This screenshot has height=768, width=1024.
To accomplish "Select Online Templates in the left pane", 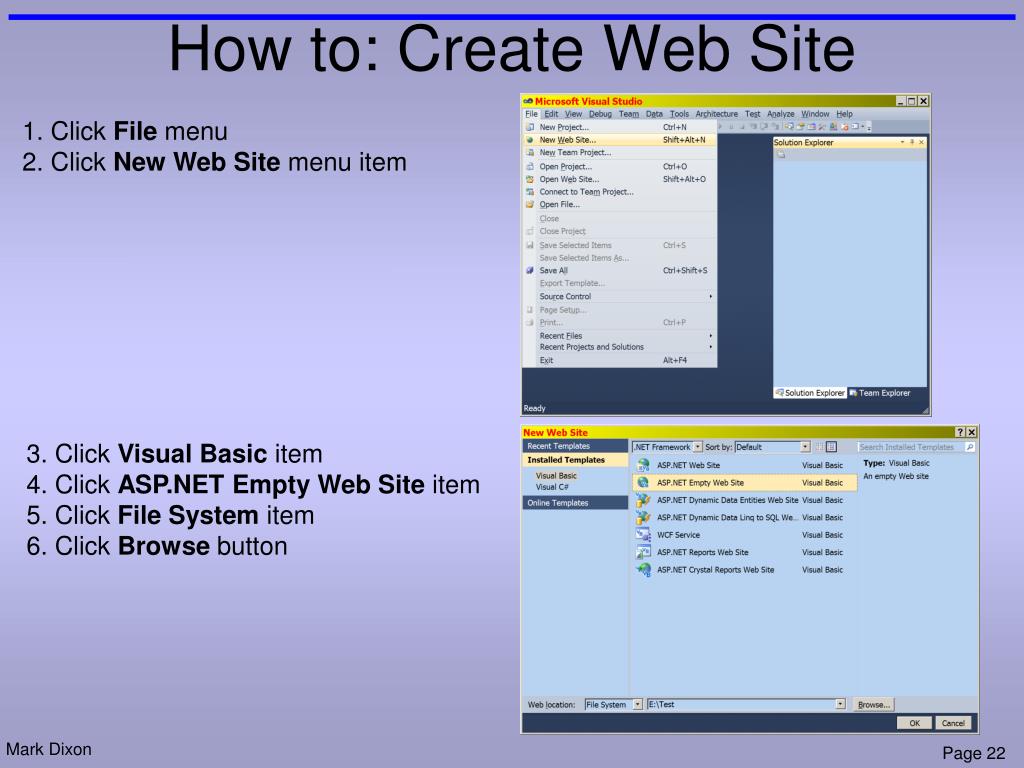I will pos(575,503).
